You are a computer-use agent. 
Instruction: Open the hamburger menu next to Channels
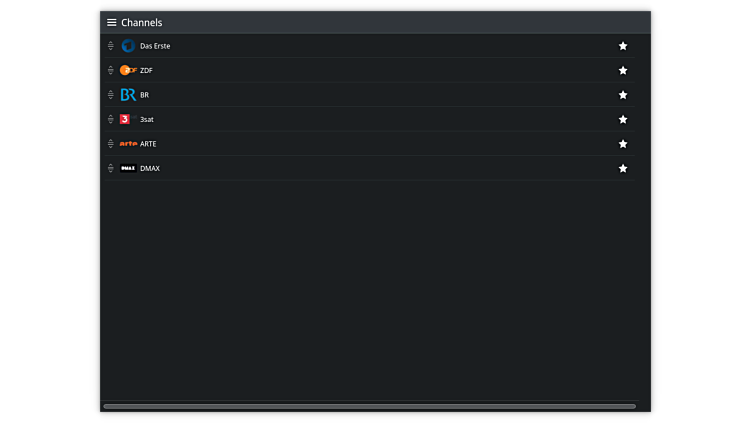[x=112, y=22]
